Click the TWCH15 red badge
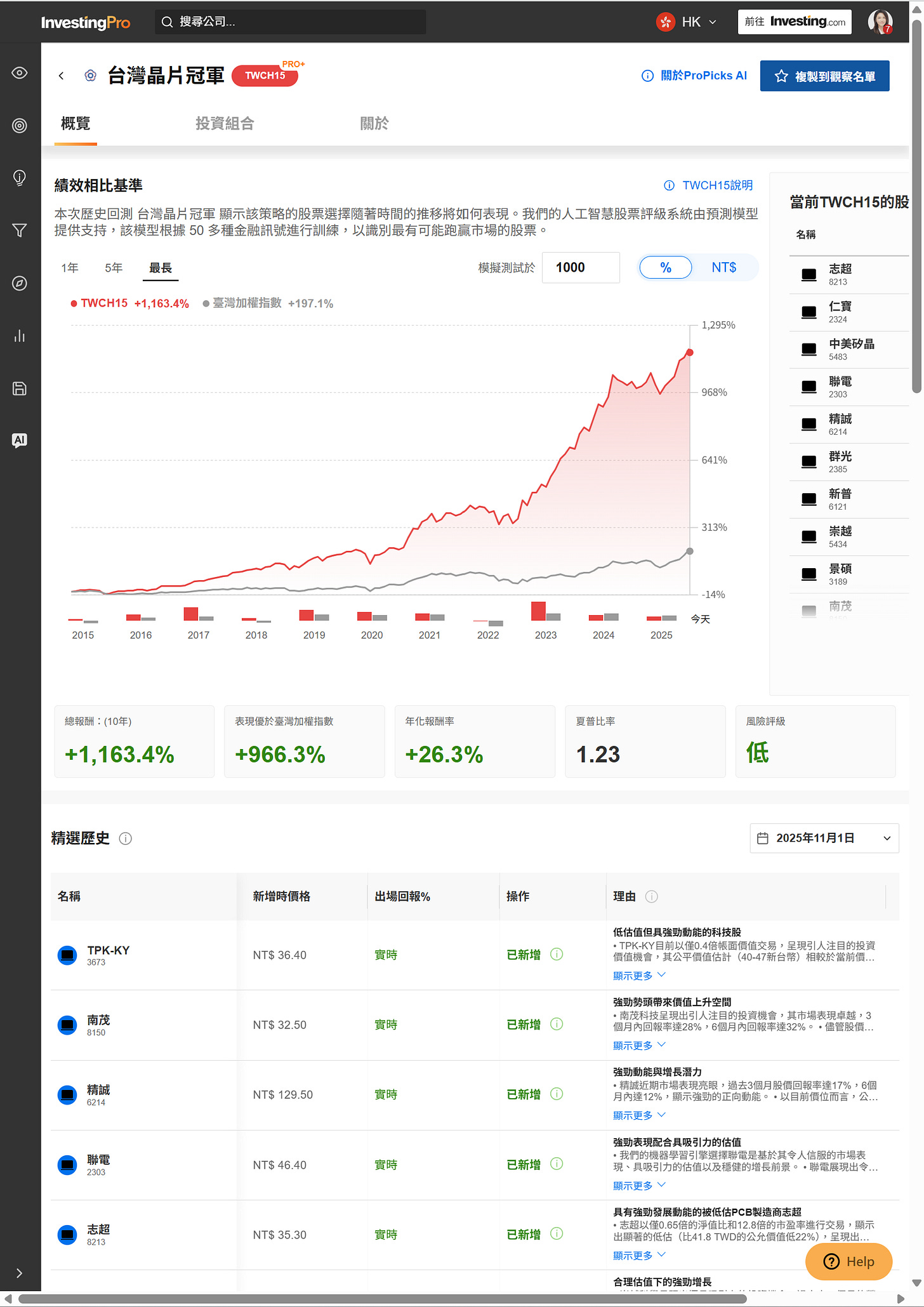Image resolution: width=924 pixels, height=1307 pixels. (265, 76)
